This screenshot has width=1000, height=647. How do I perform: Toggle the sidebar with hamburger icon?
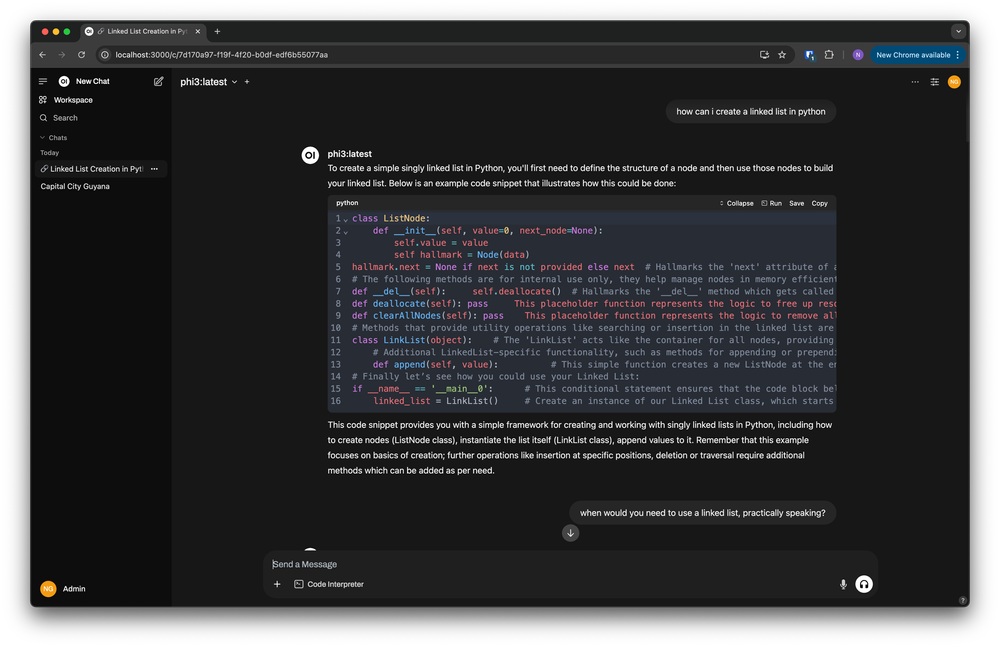pos(42,81)
